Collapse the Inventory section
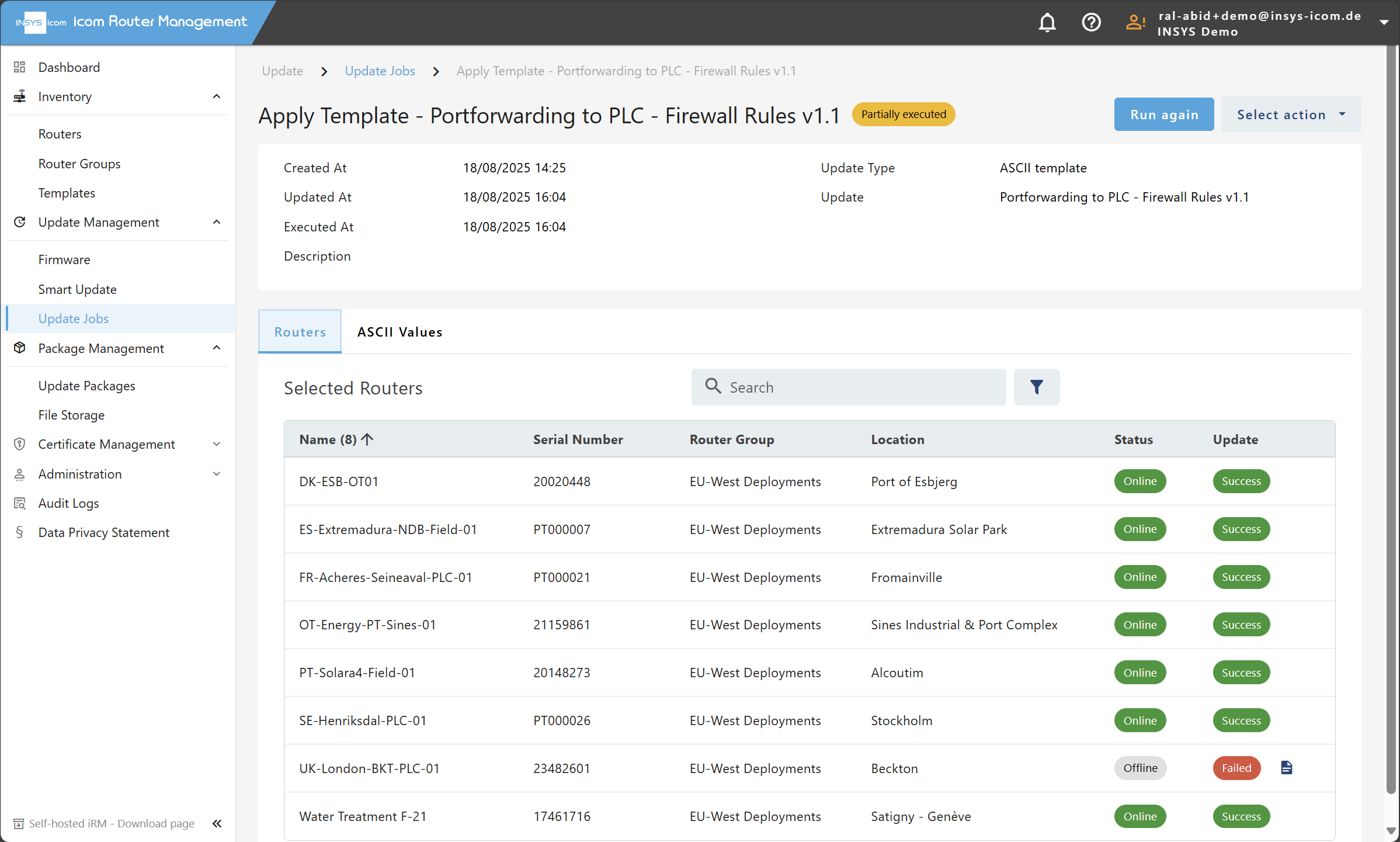This screenshot has width=1400, height=842. (217, 96)
